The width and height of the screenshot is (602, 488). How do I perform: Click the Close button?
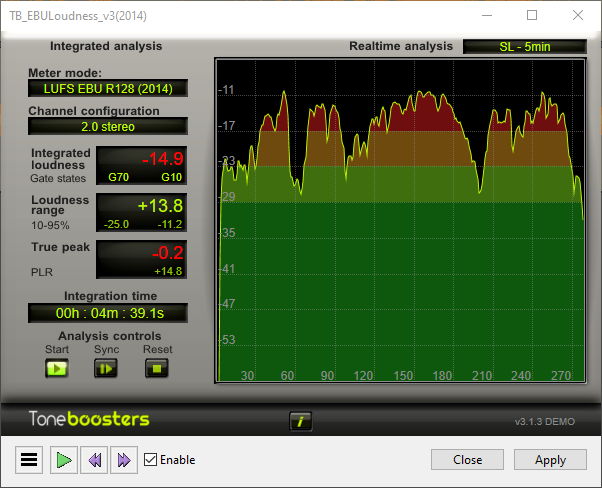[x=467, y=460]
